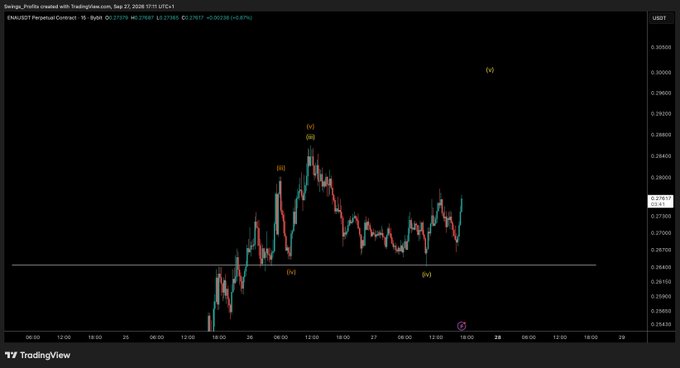Image resolution: width=680 pixels, height=368 pixels.
Task: Select the orange (iii) wave label
Action: click(281, 168)
